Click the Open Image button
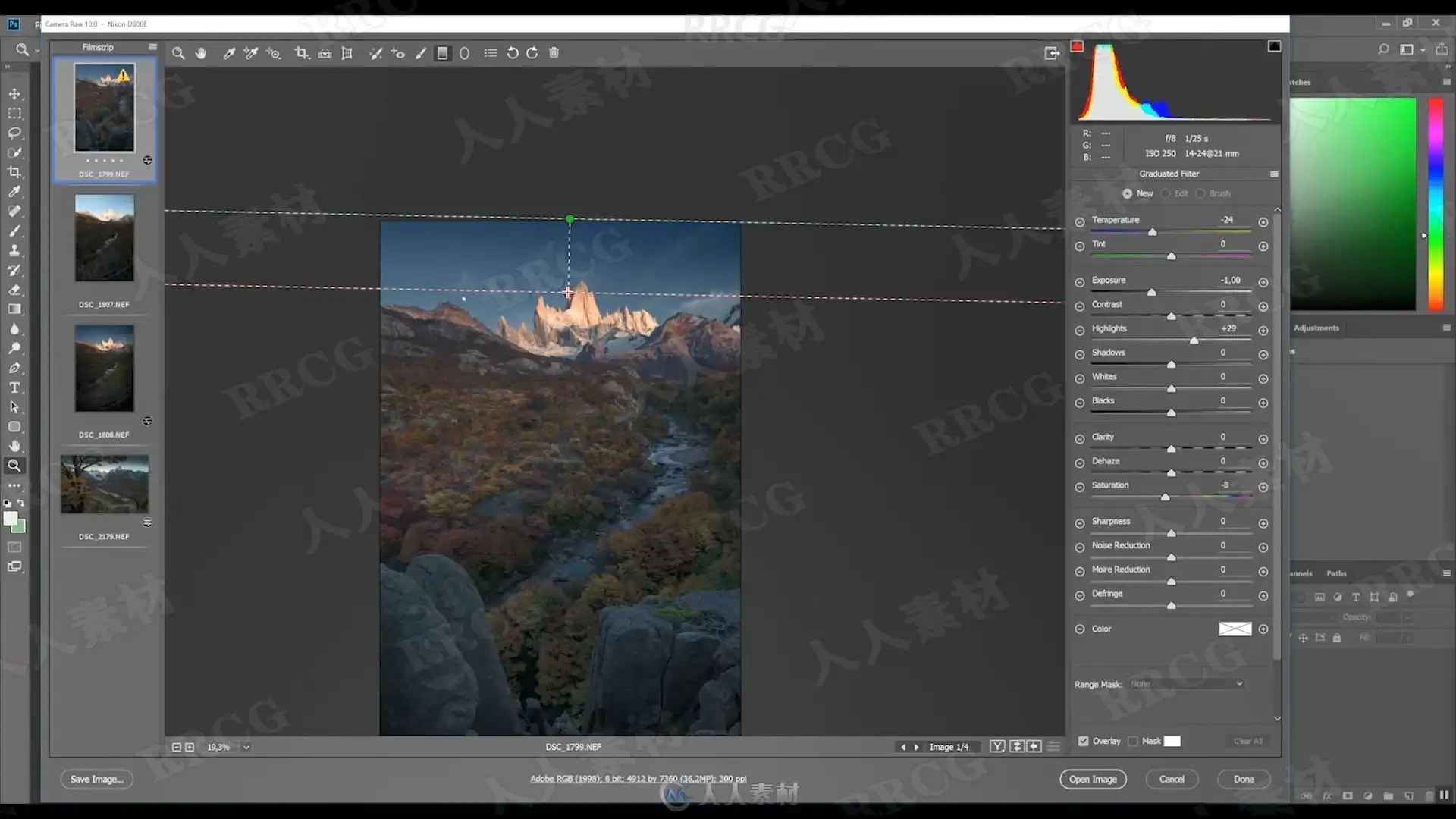 1093,779
